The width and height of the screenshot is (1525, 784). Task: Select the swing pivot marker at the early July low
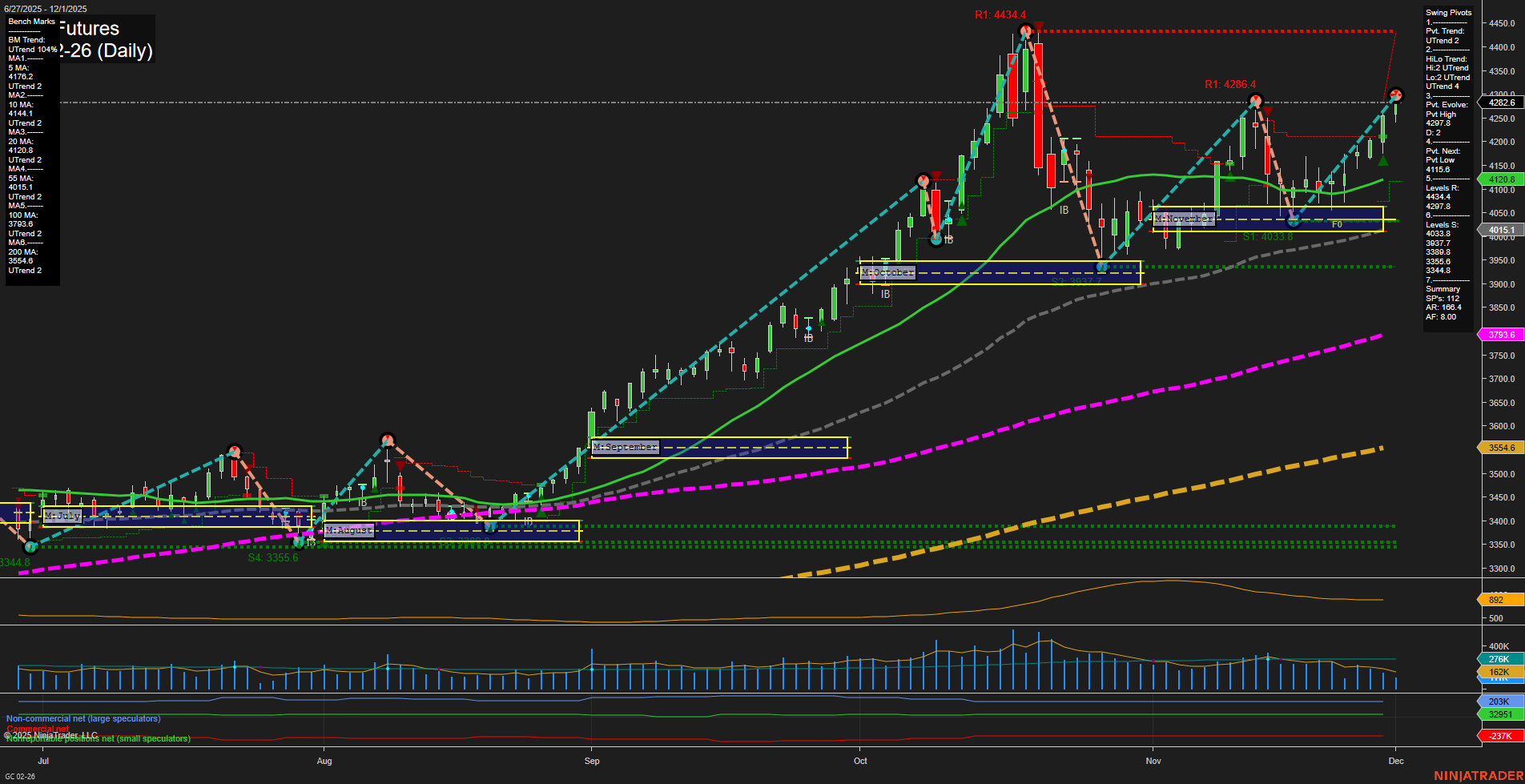tap(30, 548)
